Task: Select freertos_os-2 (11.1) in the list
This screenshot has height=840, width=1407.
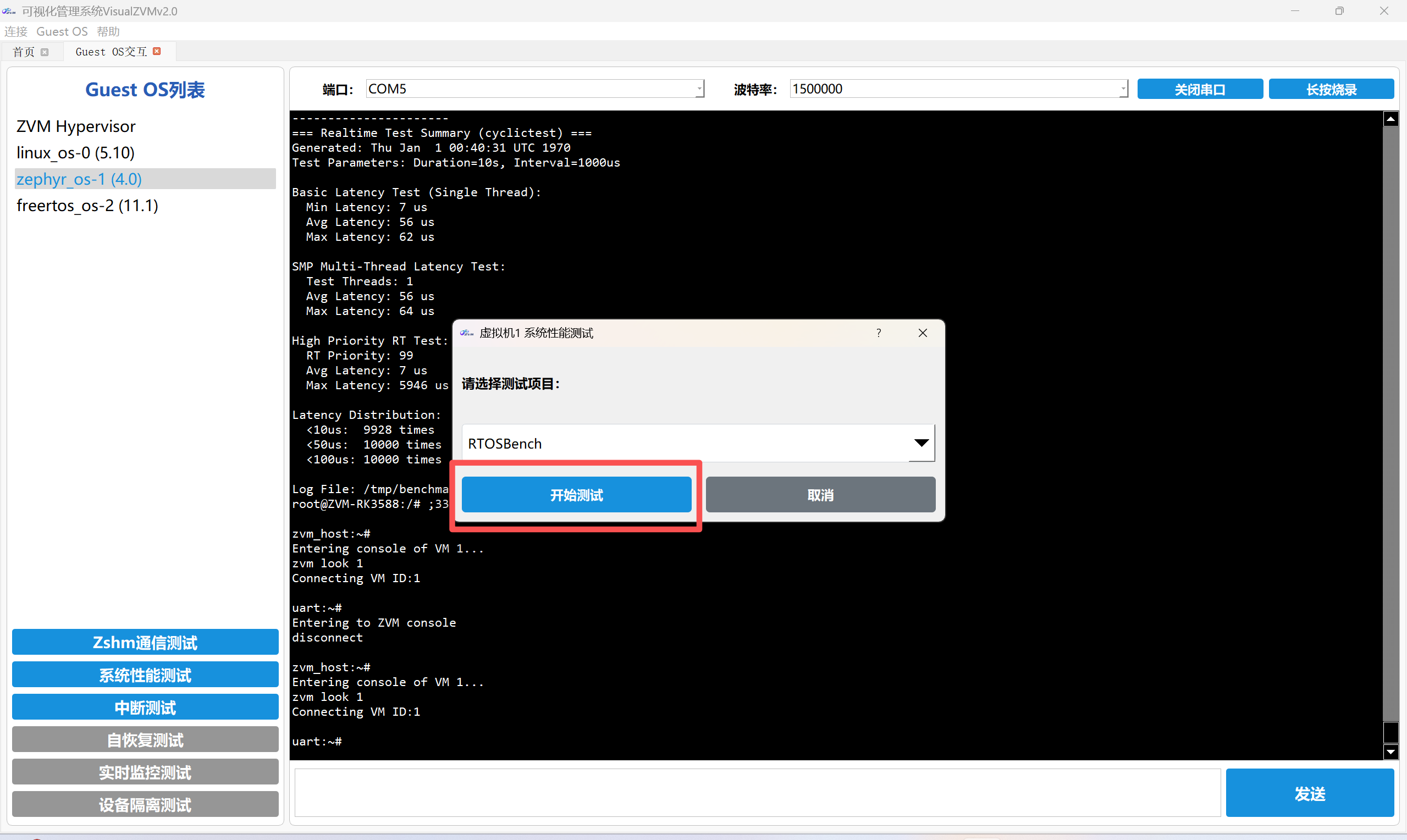Action: (88, 206)
